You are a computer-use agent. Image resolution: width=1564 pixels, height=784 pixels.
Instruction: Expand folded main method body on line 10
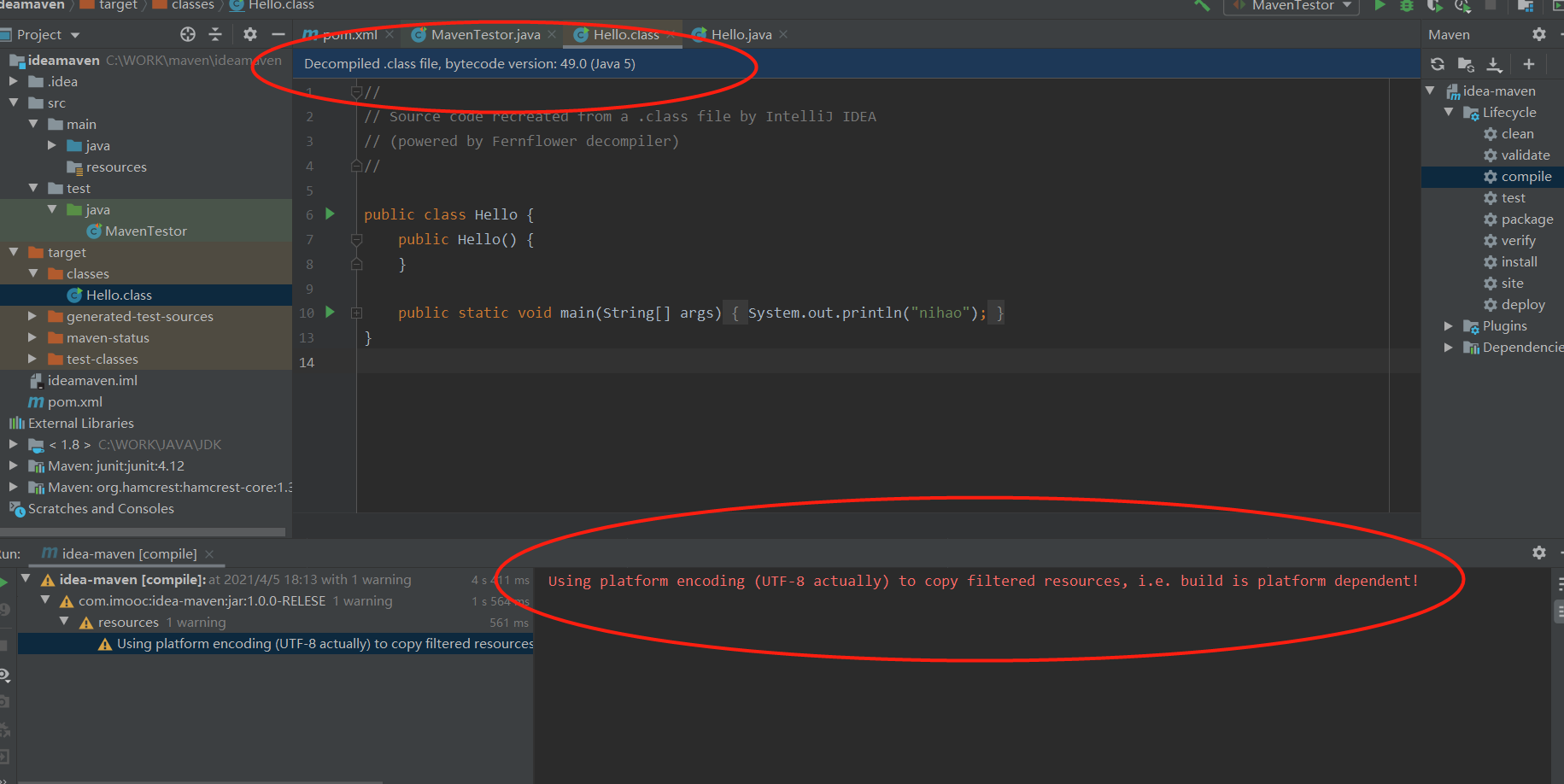pos(357,313)
